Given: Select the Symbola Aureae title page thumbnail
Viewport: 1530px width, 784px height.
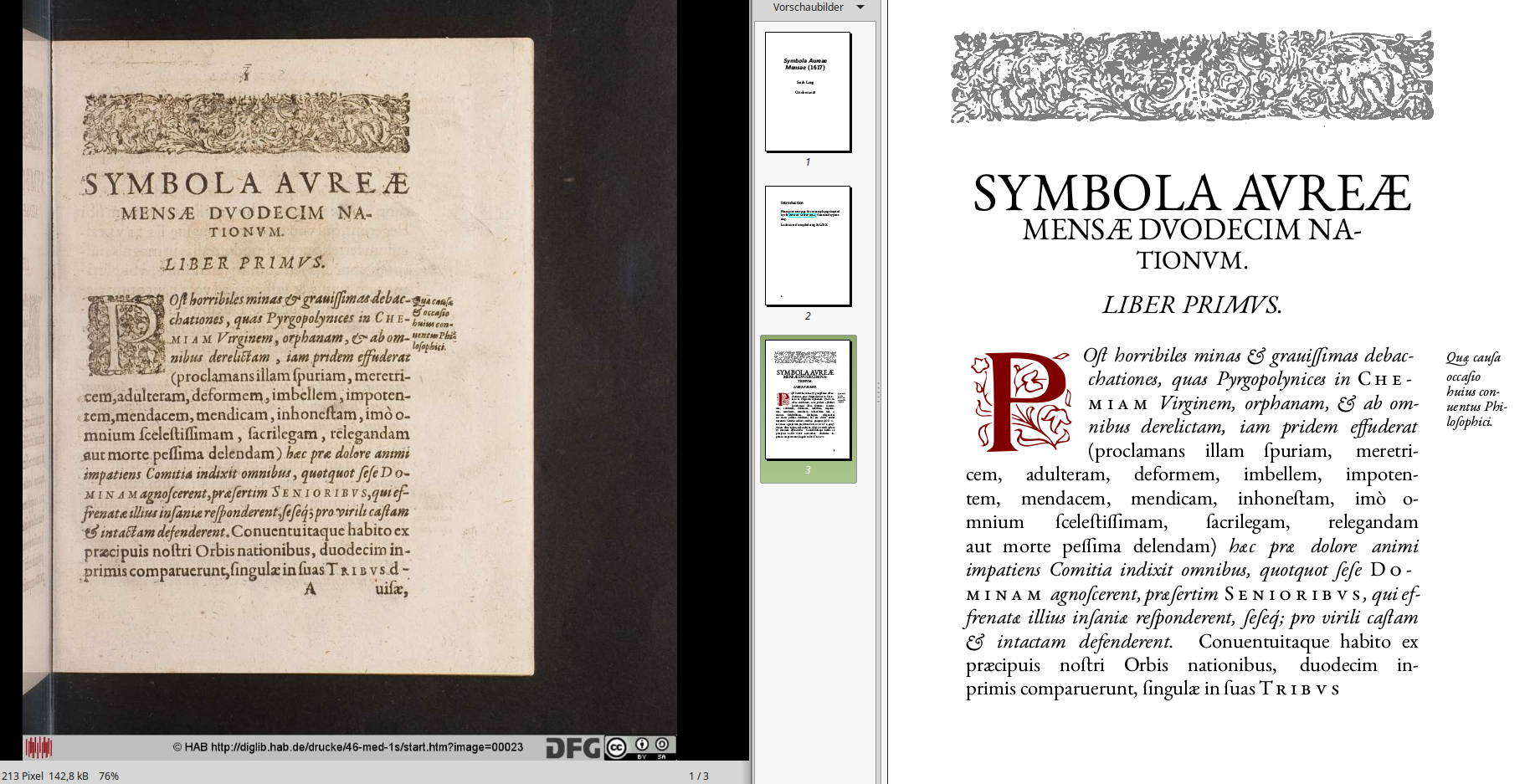Looking at the screenshot, I should point(807,93).
